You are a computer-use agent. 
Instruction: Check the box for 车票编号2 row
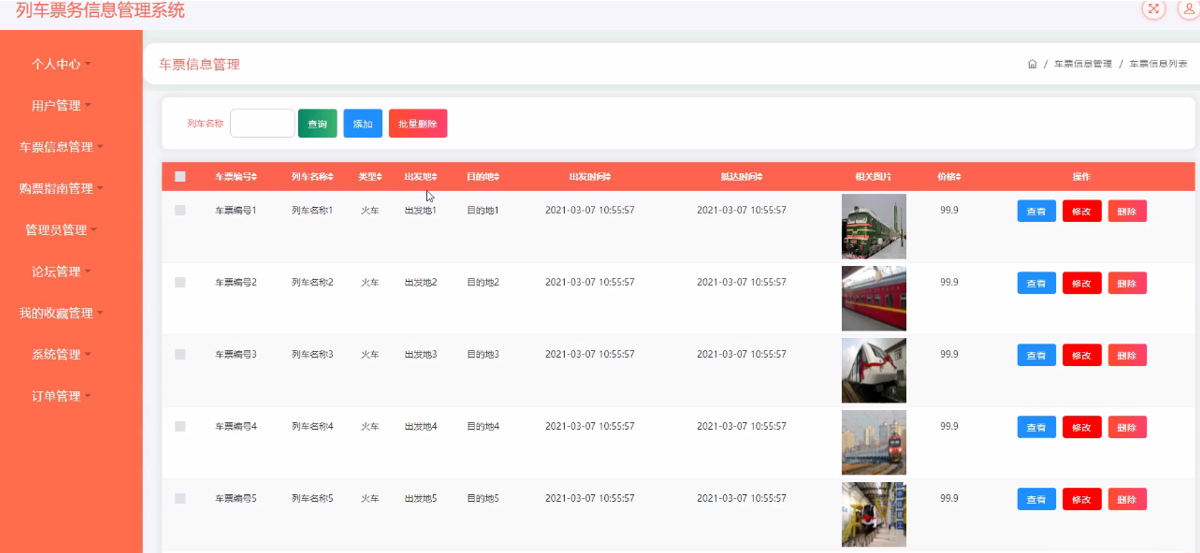pyautogui.click(x=180, y=283)
